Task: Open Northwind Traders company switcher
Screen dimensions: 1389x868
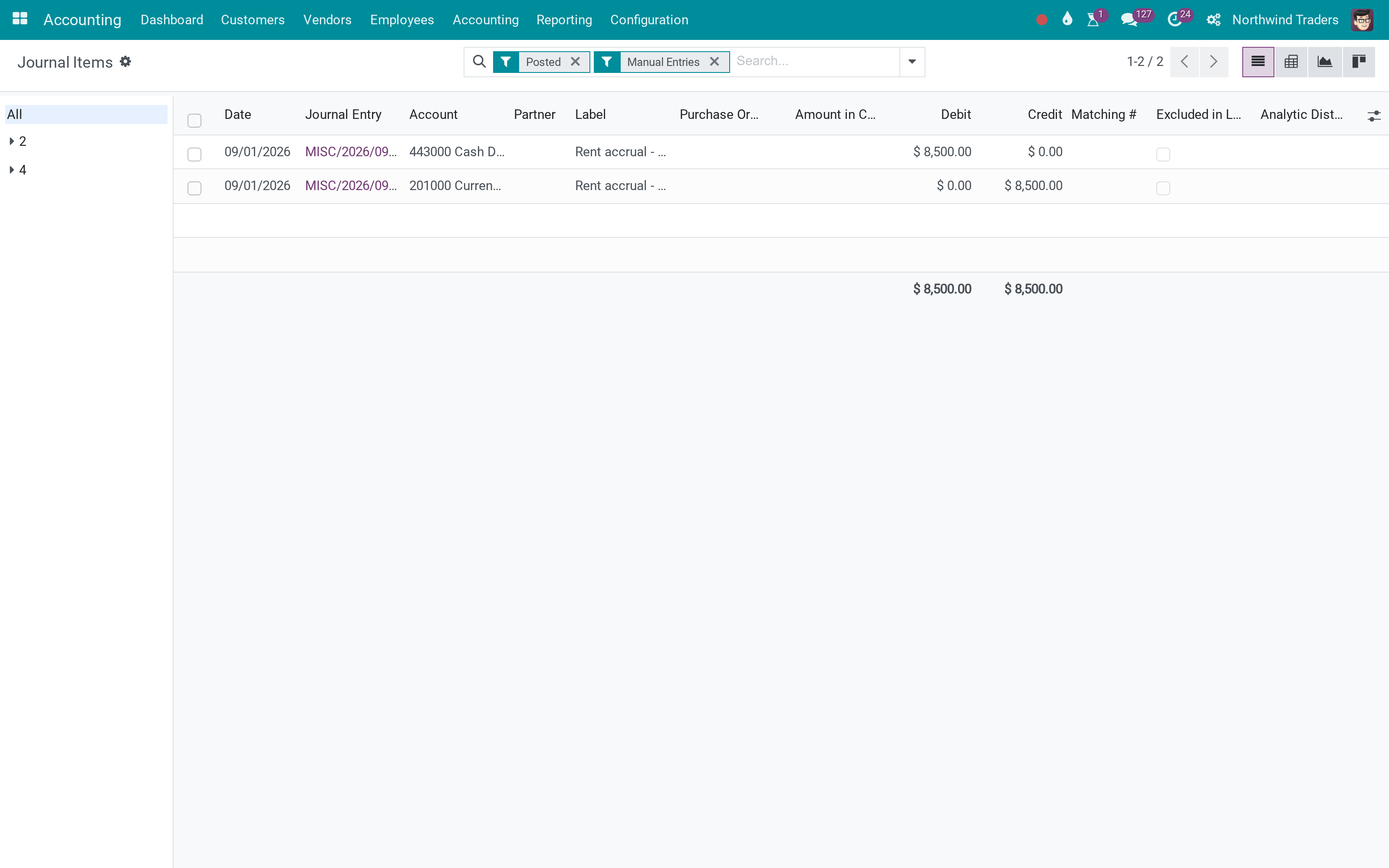Action: 1285,20
